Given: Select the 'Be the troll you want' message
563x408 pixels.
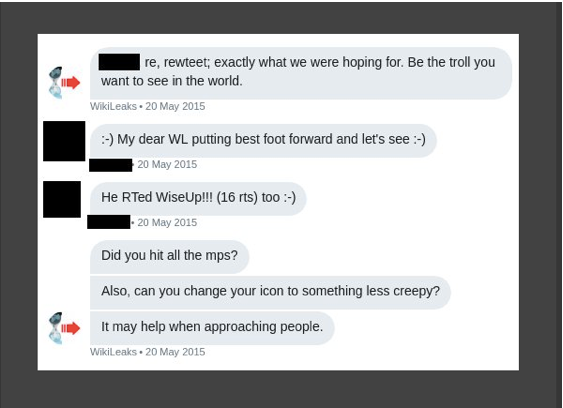Looking at the screenshot, I should click(301, 73).
